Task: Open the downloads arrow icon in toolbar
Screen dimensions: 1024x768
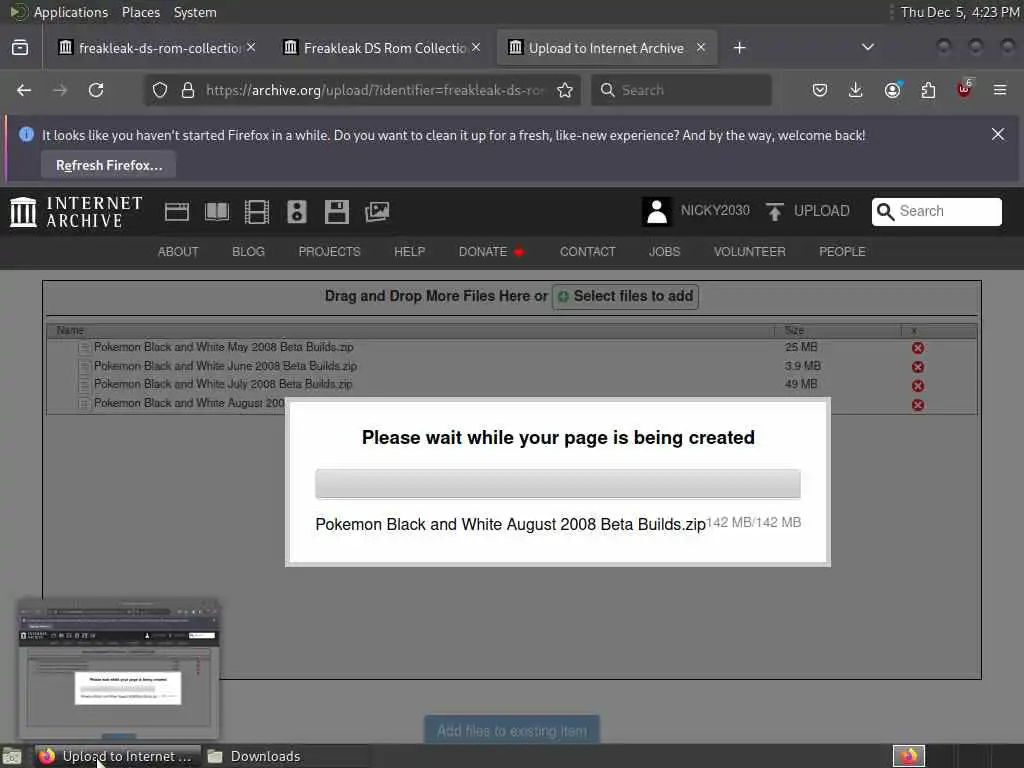Action: tap(856, 90)
